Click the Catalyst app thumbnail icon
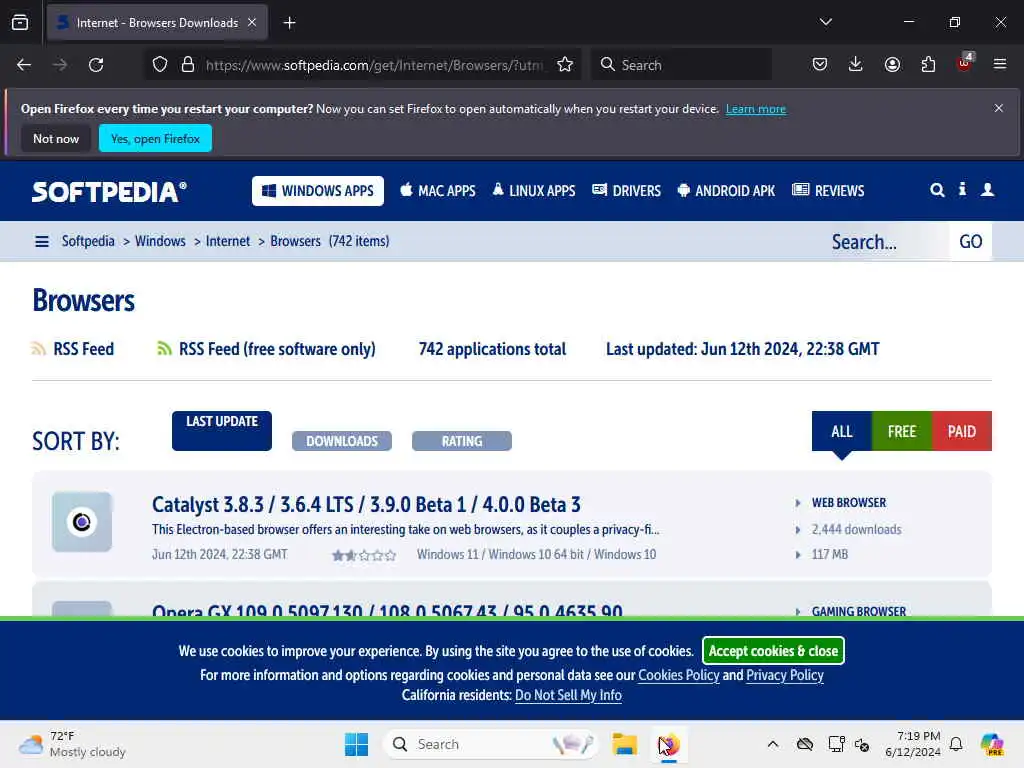Viewport: 1024px width, 768px height. tap(82, 522)
